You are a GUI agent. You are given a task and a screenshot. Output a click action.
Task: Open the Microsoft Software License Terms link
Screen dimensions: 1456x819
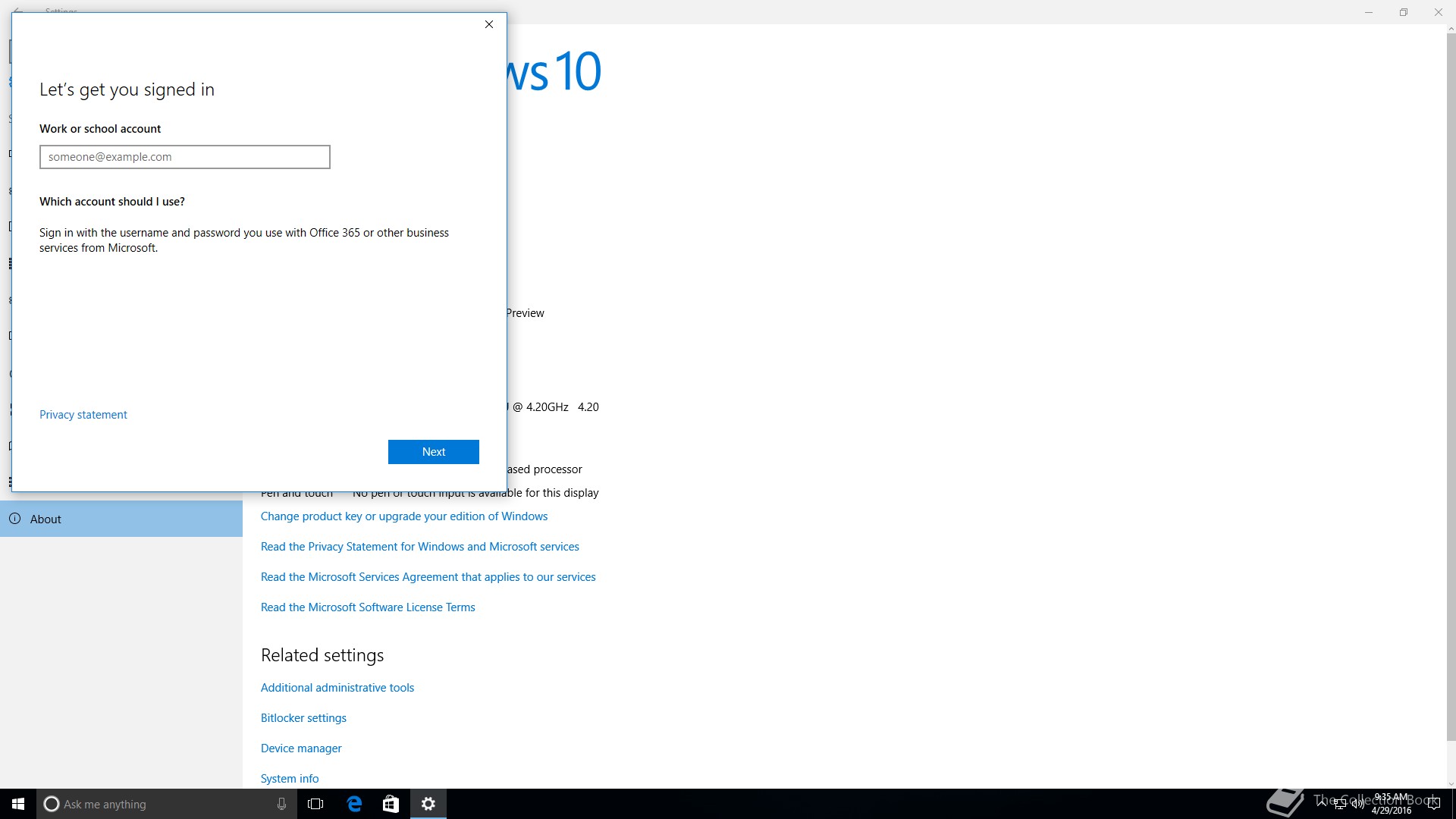coord(368,607)
